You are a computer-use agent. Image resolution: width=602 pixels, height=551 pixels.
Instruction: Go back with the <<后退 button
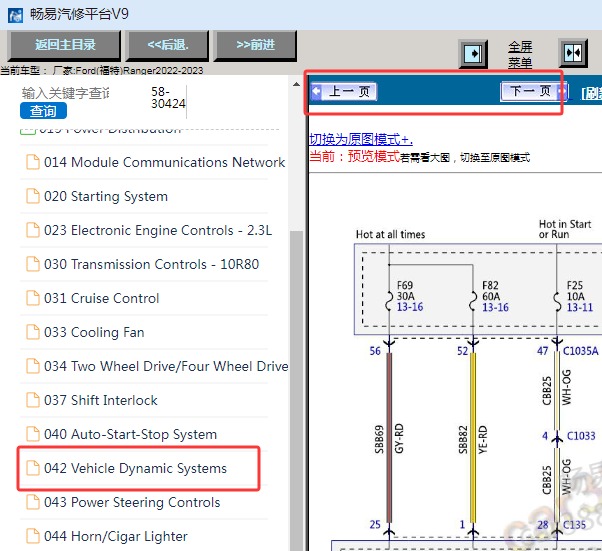pyautogui.click(x=168, y=45)
